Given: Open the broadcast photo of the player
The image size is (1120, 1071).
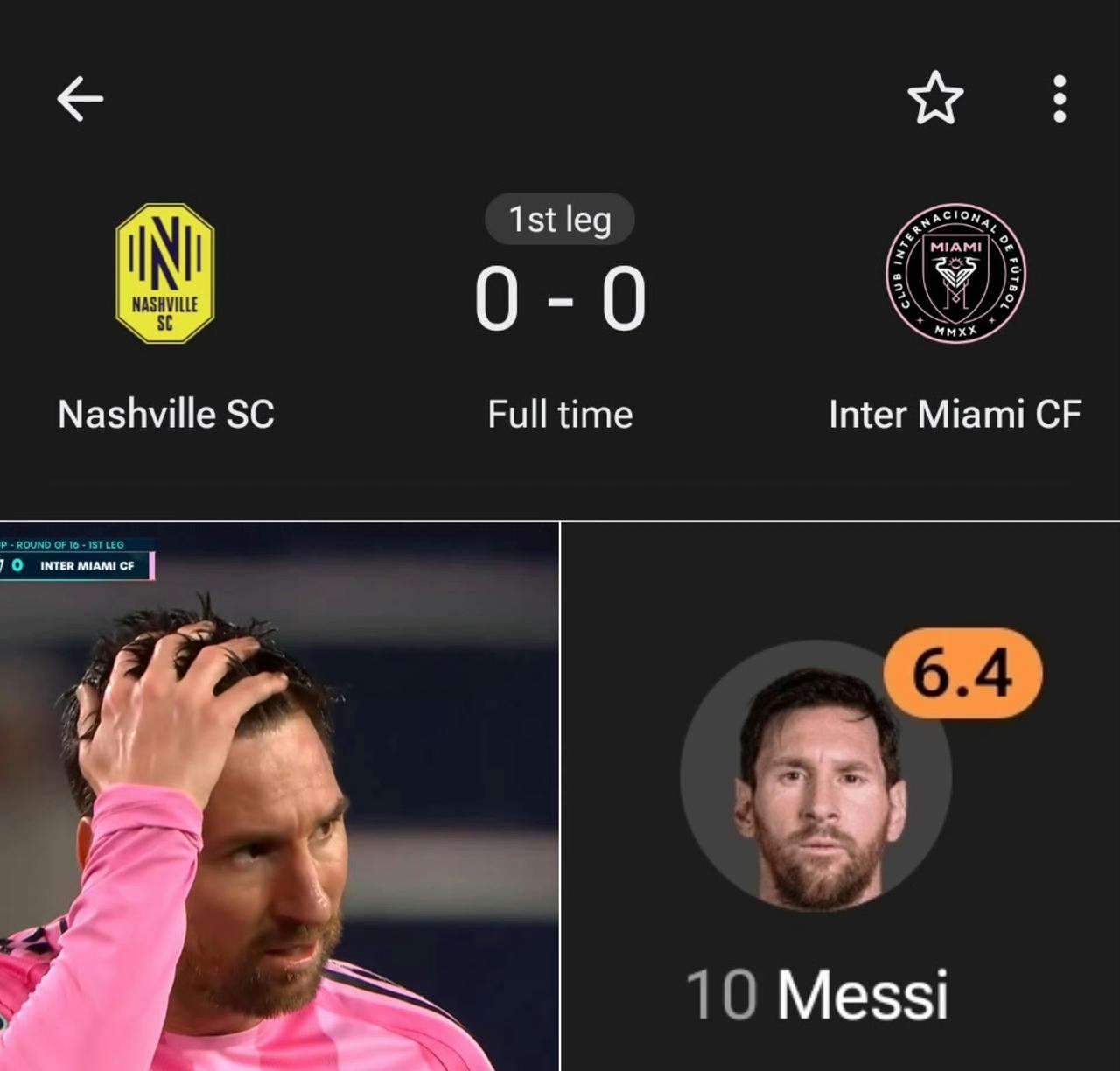Looking at the screenshot, I should click(279, 796).
